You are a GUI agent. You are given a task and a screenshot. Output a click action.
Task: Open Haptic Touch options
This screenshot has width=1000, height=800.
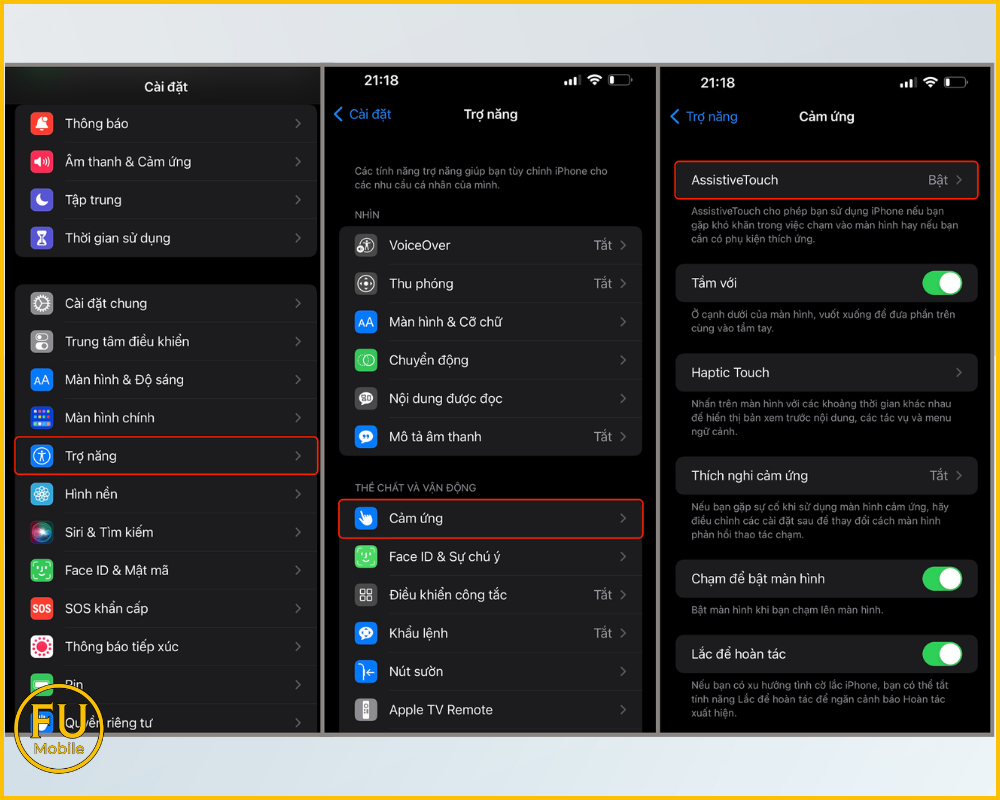tap(825, 372)
